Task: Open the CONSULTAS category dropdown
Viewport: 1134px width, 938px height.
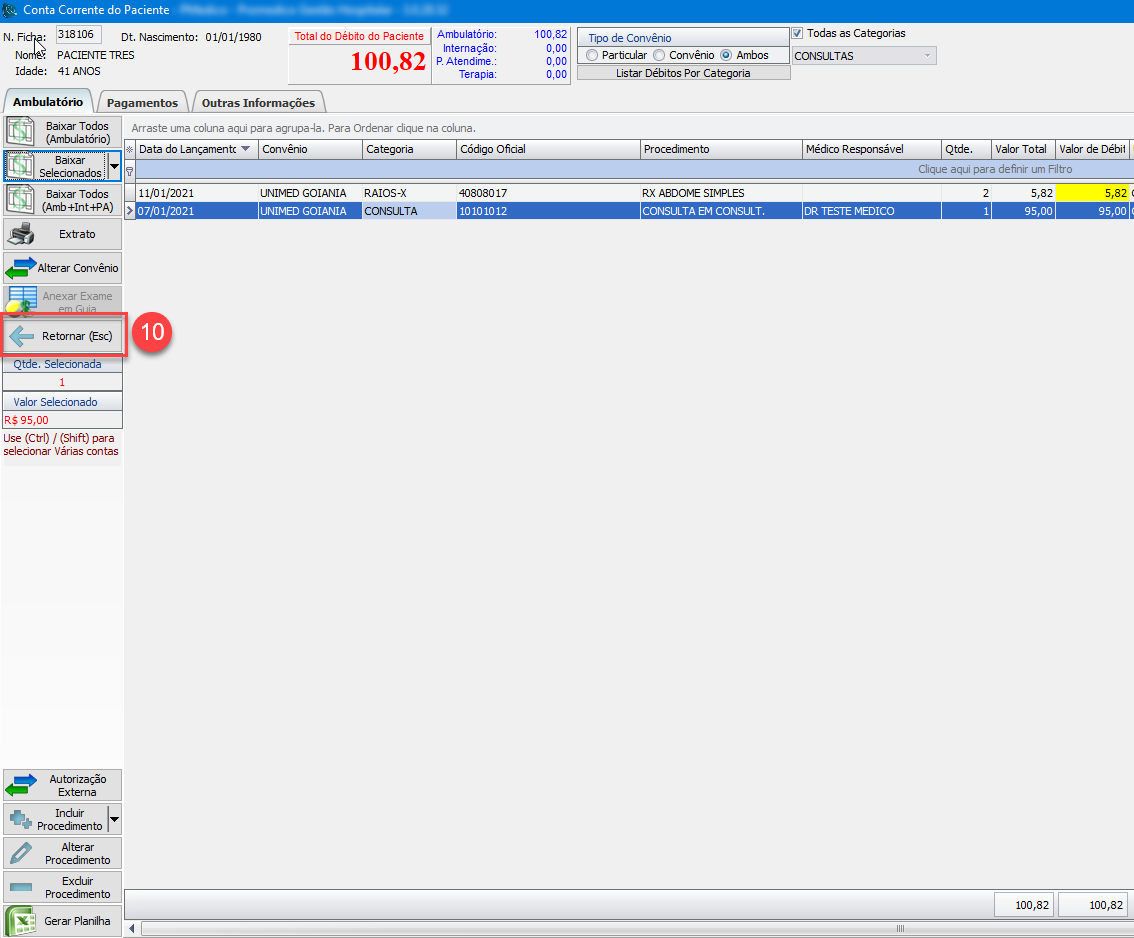Action: (926, 56)
